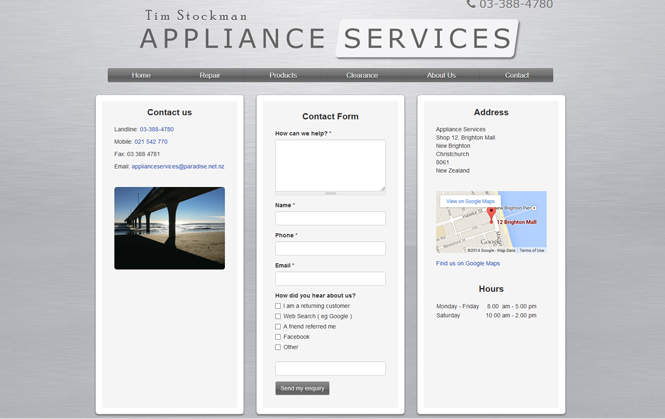The height and width of the screenshot is (419, 665).
Task: Click the text field below Other
Action: pyautogui.click(x=330, y=369)
